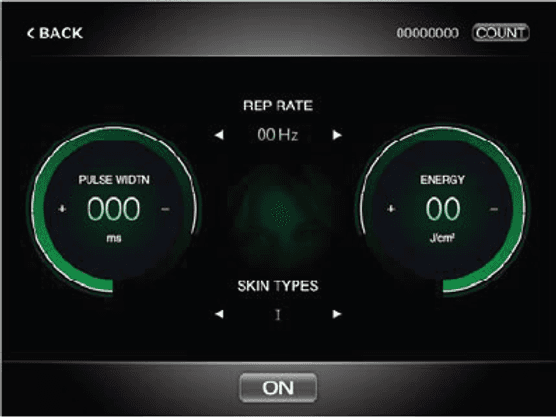Decrease rep rate with the left arrow
The height and width of the screenshot is (417, 556).
219,135
